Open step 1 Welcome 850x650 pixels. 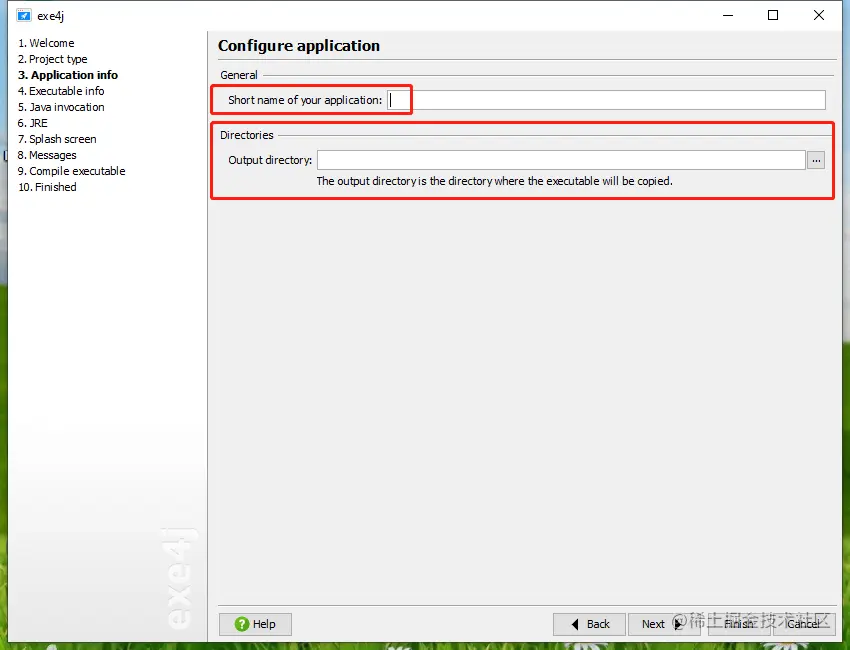coord(46,43)
